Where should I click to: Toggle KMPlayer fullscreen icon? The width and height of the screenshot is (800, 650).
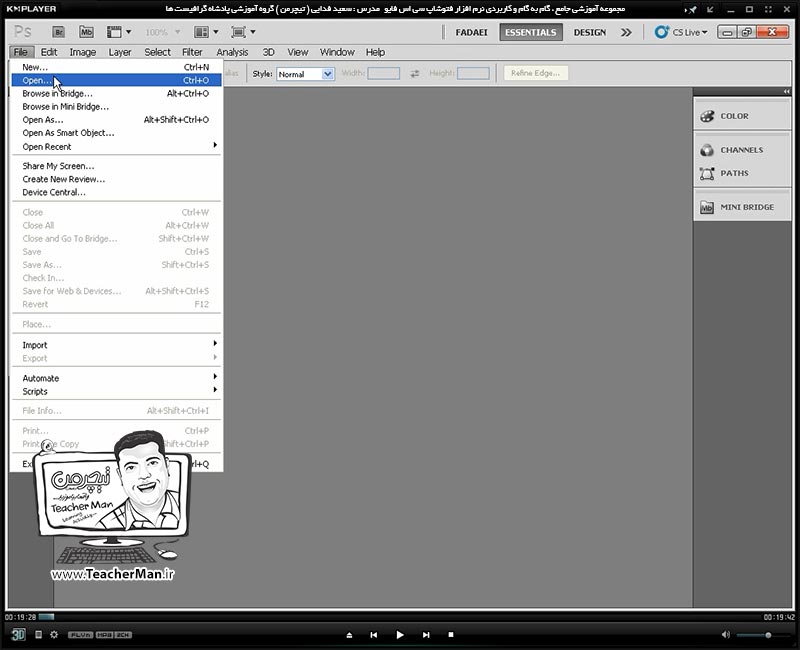[768, 9]
